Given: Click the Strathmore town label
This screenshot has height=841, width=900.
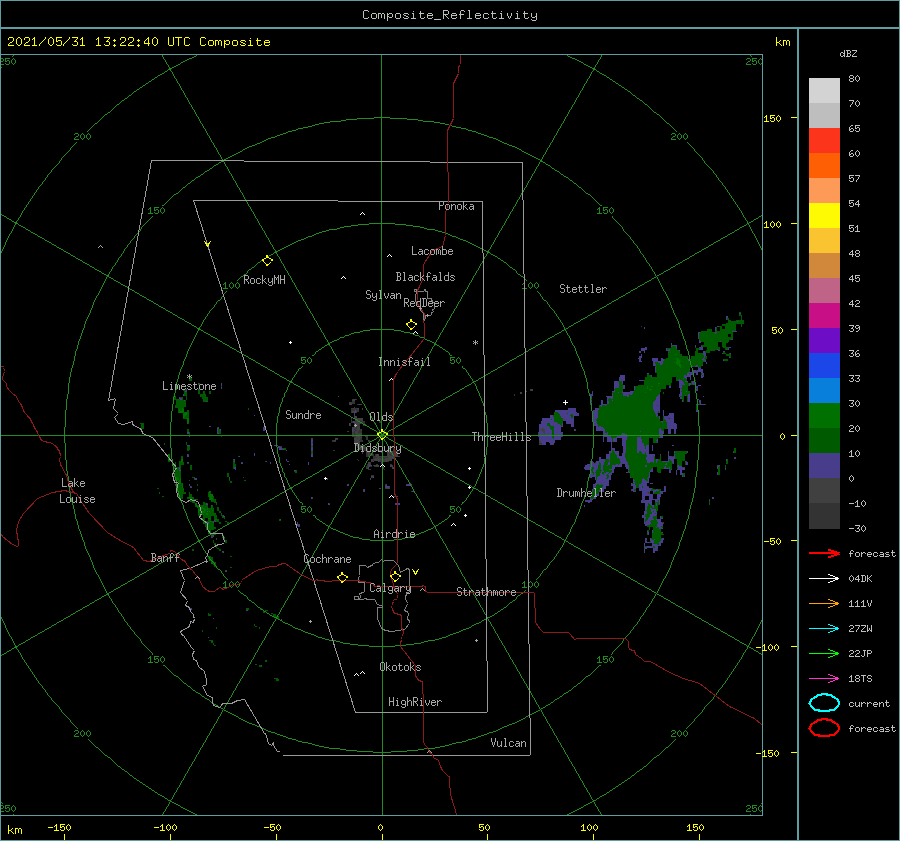Looking at the screenshot, I should pos(486,592).
